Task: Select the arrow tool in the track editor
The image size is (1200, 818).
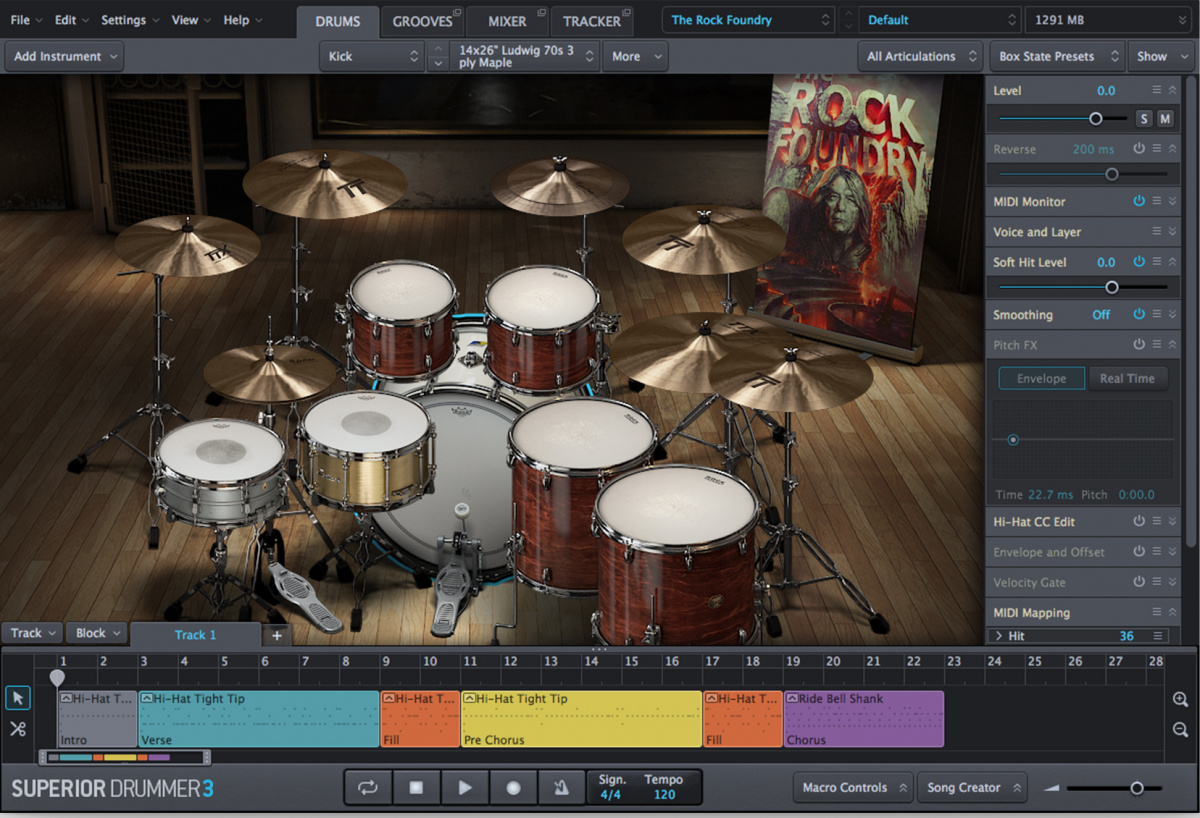Action: 17,697
